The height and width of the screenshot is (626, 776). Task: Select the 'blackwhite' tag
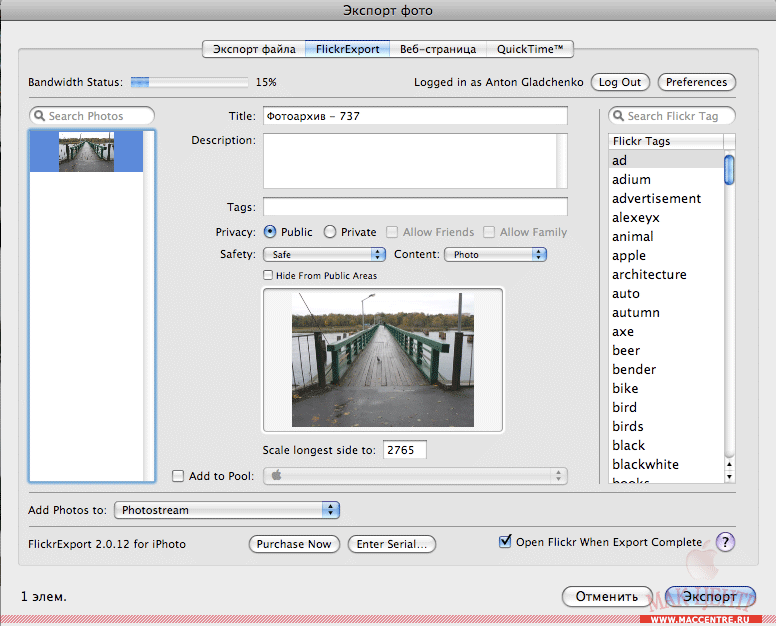coord(666,464)
